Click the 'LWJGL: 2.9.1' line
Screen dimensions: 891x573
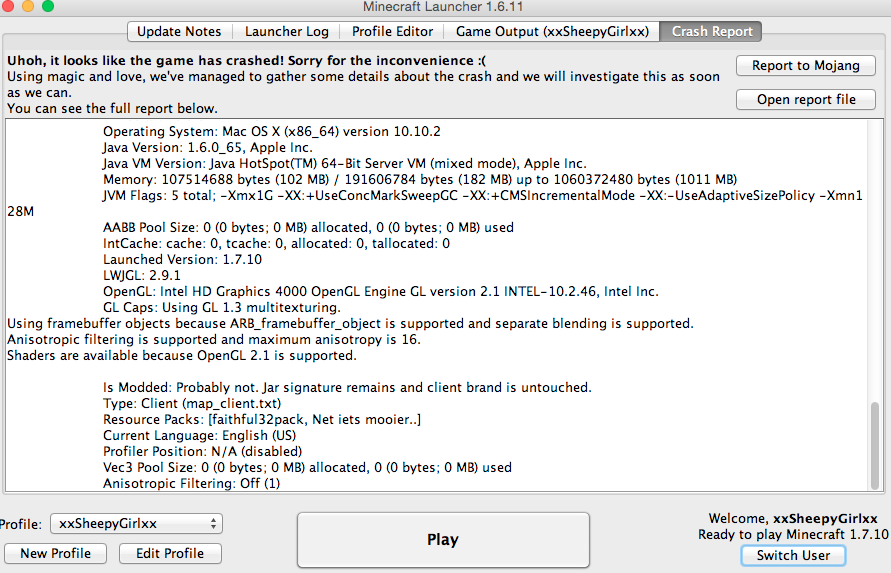click(142, 275)
